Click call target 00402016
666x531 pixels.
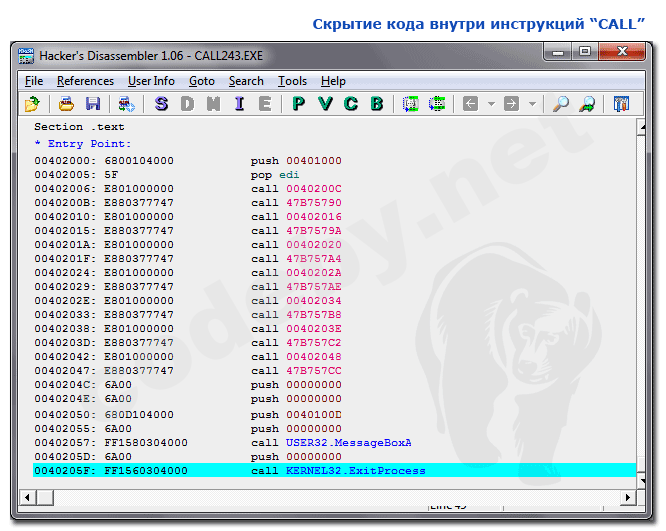313,217
